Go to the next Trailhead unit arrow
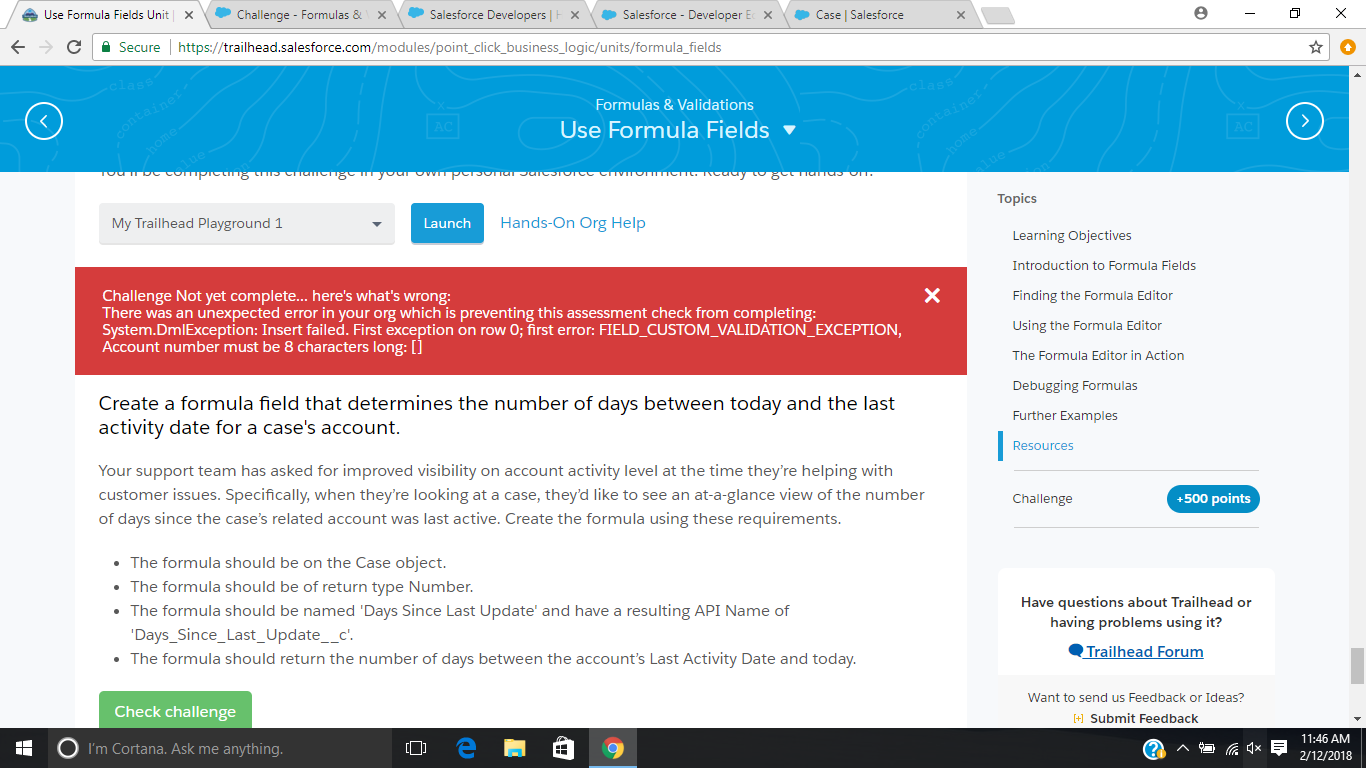1366x768 pixels. click(1304, 121)
